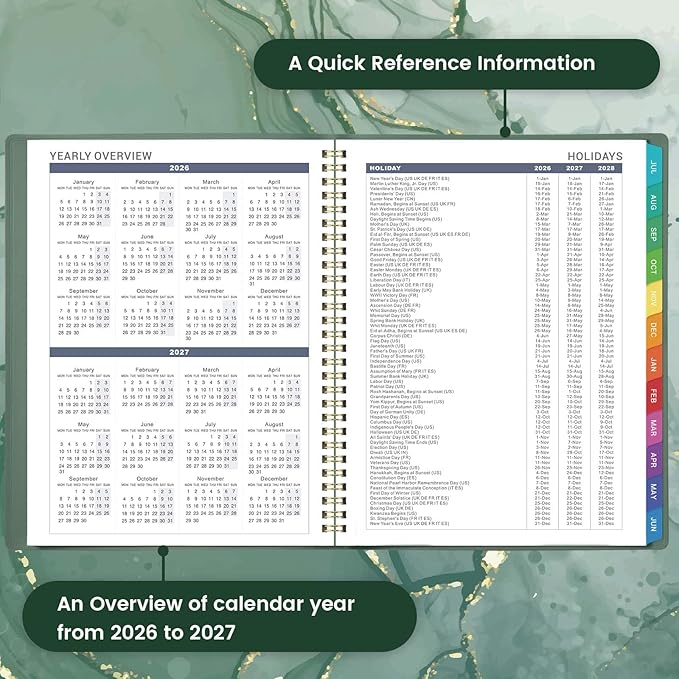Click the 'Halloween (US UK DE)' row
Image resolution: width=679 pixels, height=679 pixels.
[x=494, y=432]
